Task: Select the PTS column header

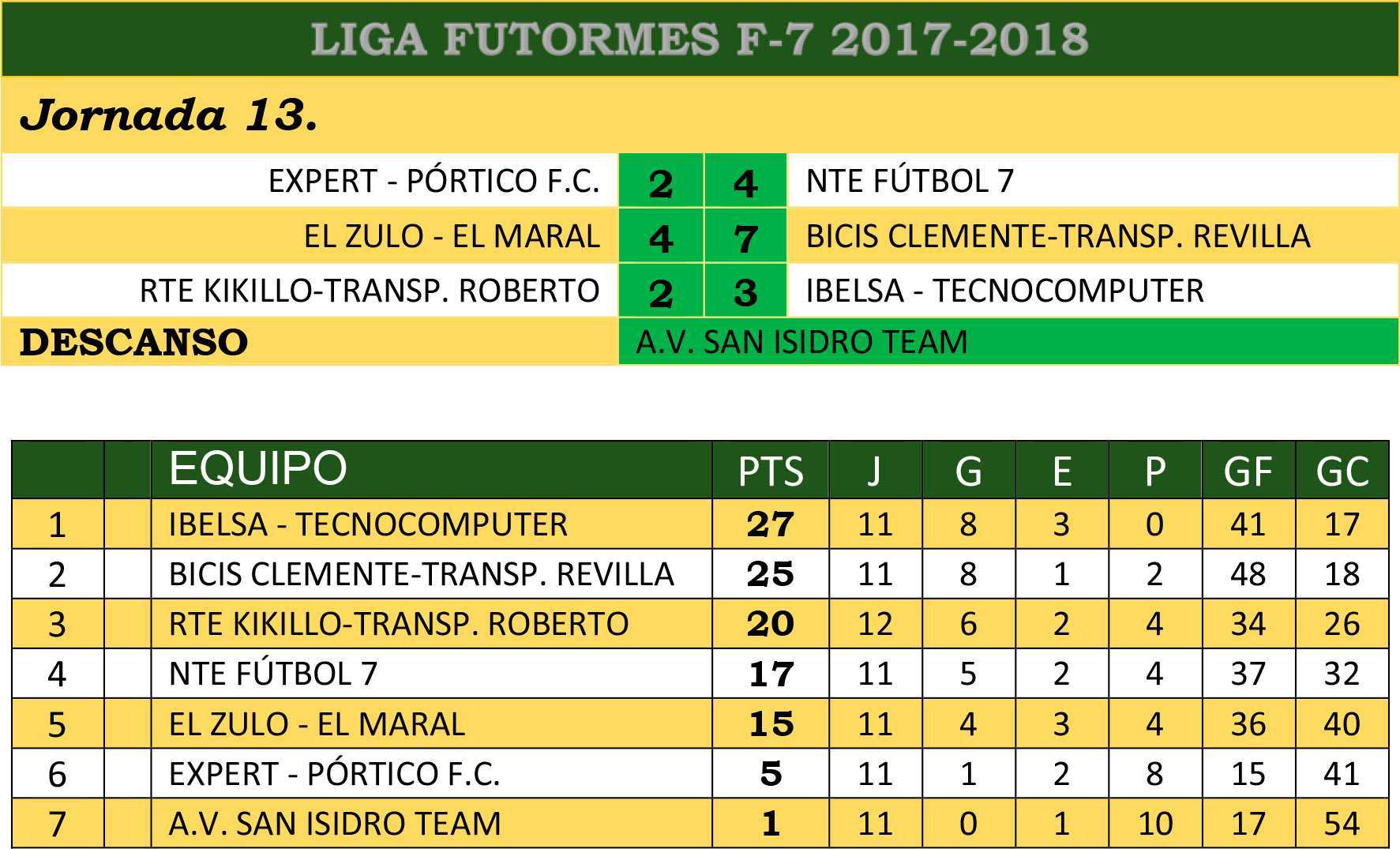Action: click(770, 471)
